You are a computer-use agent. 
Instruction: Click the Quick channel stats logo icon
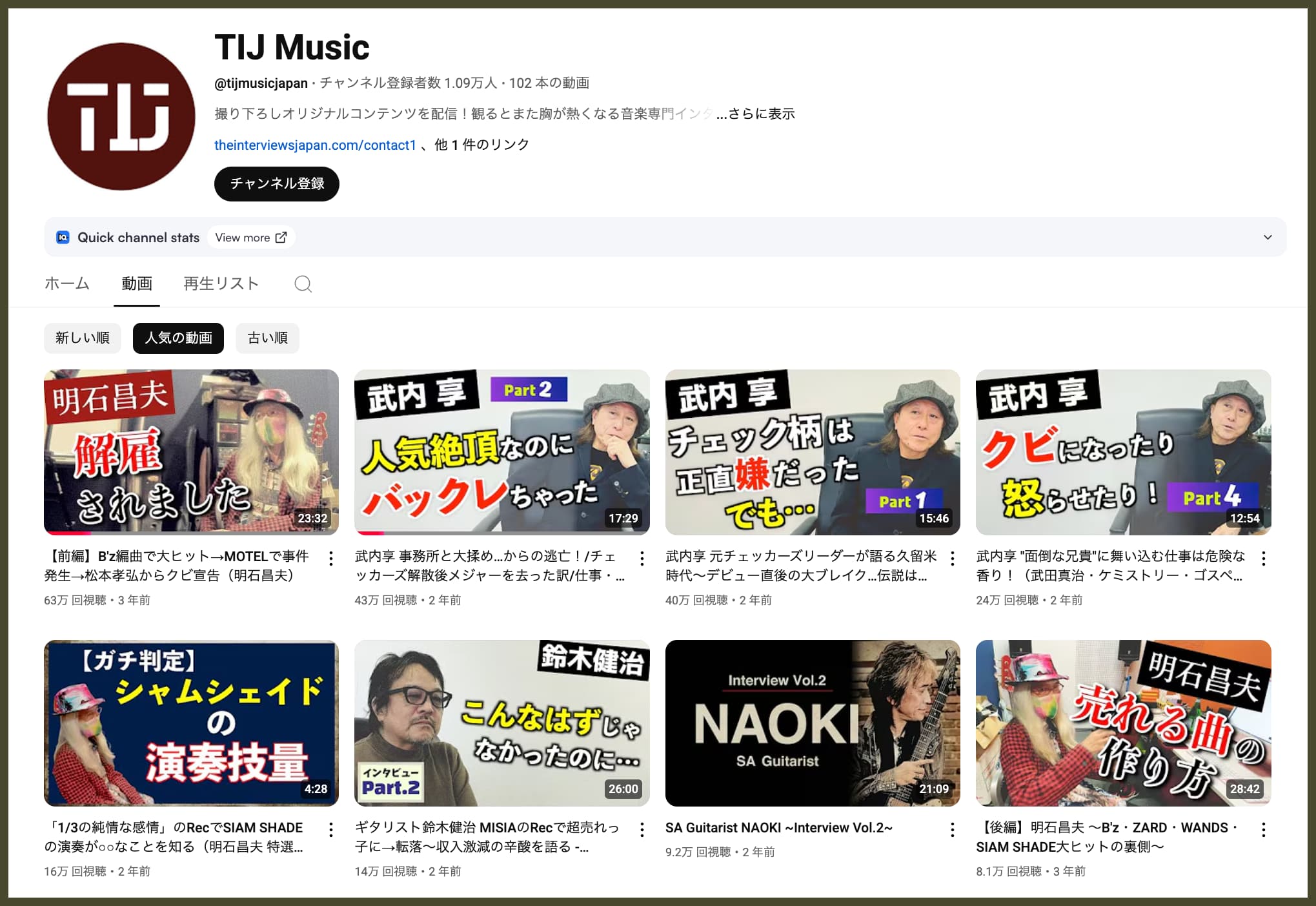click(63, 238)
